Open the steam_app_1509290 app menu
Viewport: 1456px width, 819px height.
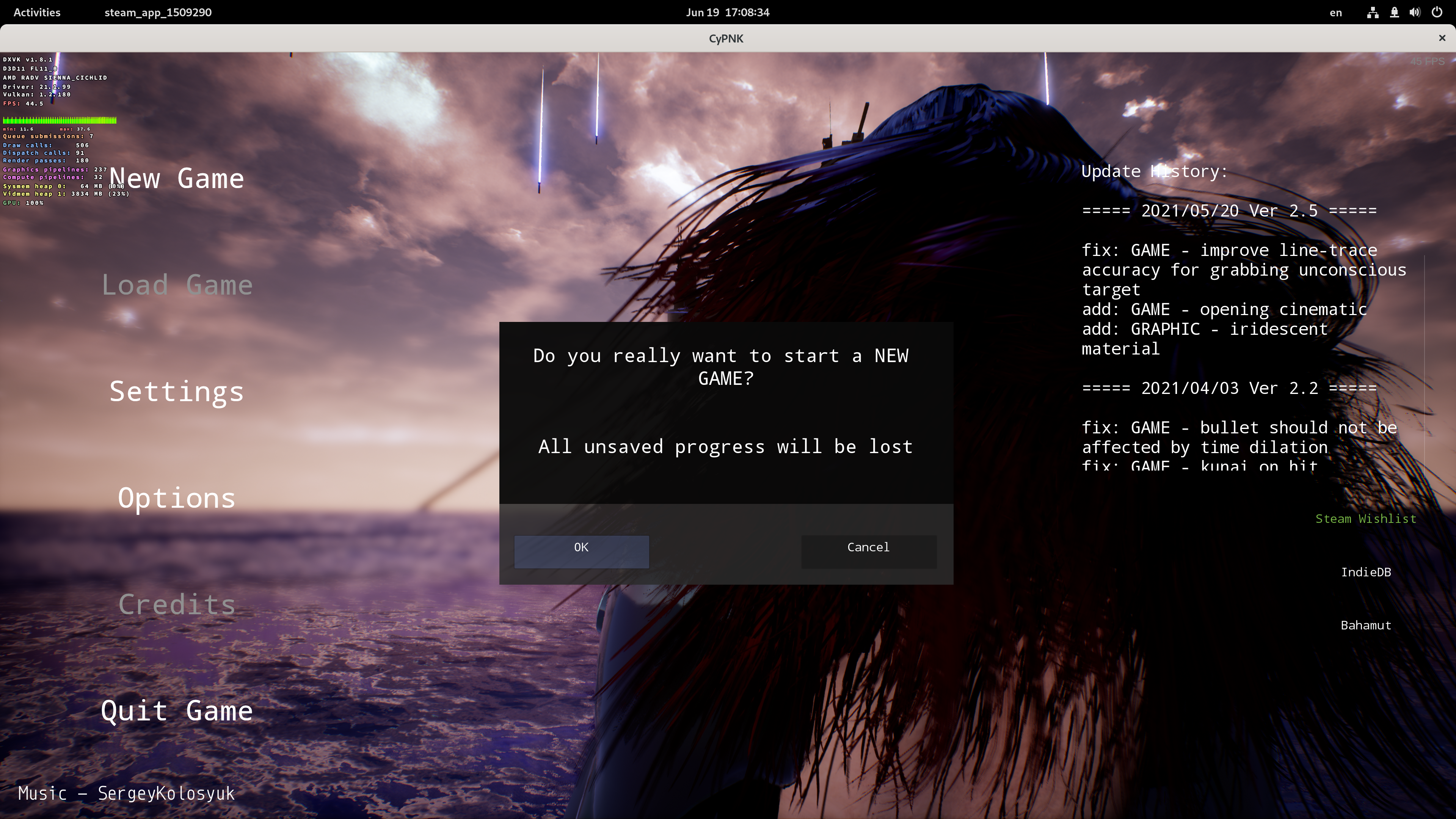pyautogui.click(x=158, y=12)
